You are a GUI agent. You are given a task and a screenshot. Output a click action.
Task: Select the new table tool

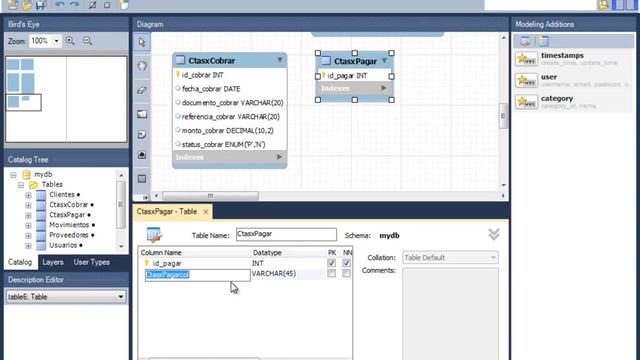[x=142, y=179]
